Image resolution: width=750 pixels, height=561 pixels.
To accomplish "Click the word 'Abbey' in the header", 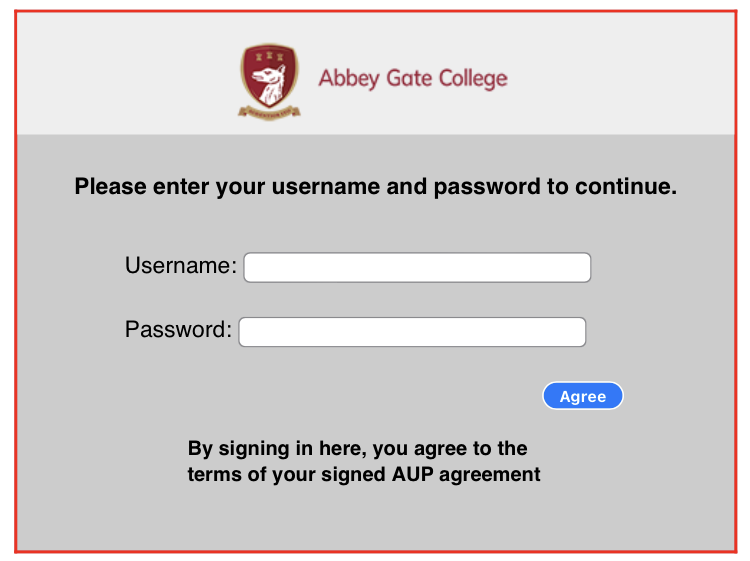I will [x=349, y=78].
